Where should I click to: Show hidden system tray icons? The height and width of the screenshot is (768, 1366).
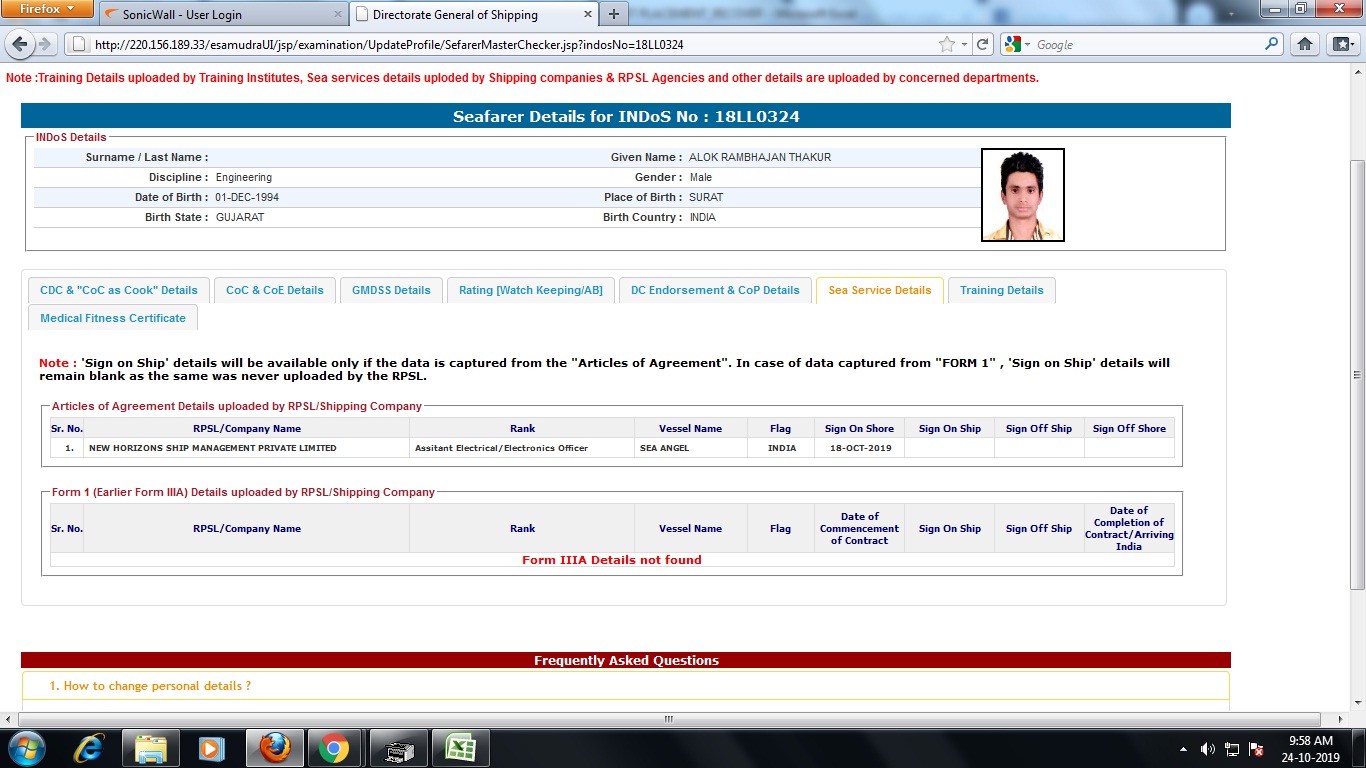tap(1184, 749)
